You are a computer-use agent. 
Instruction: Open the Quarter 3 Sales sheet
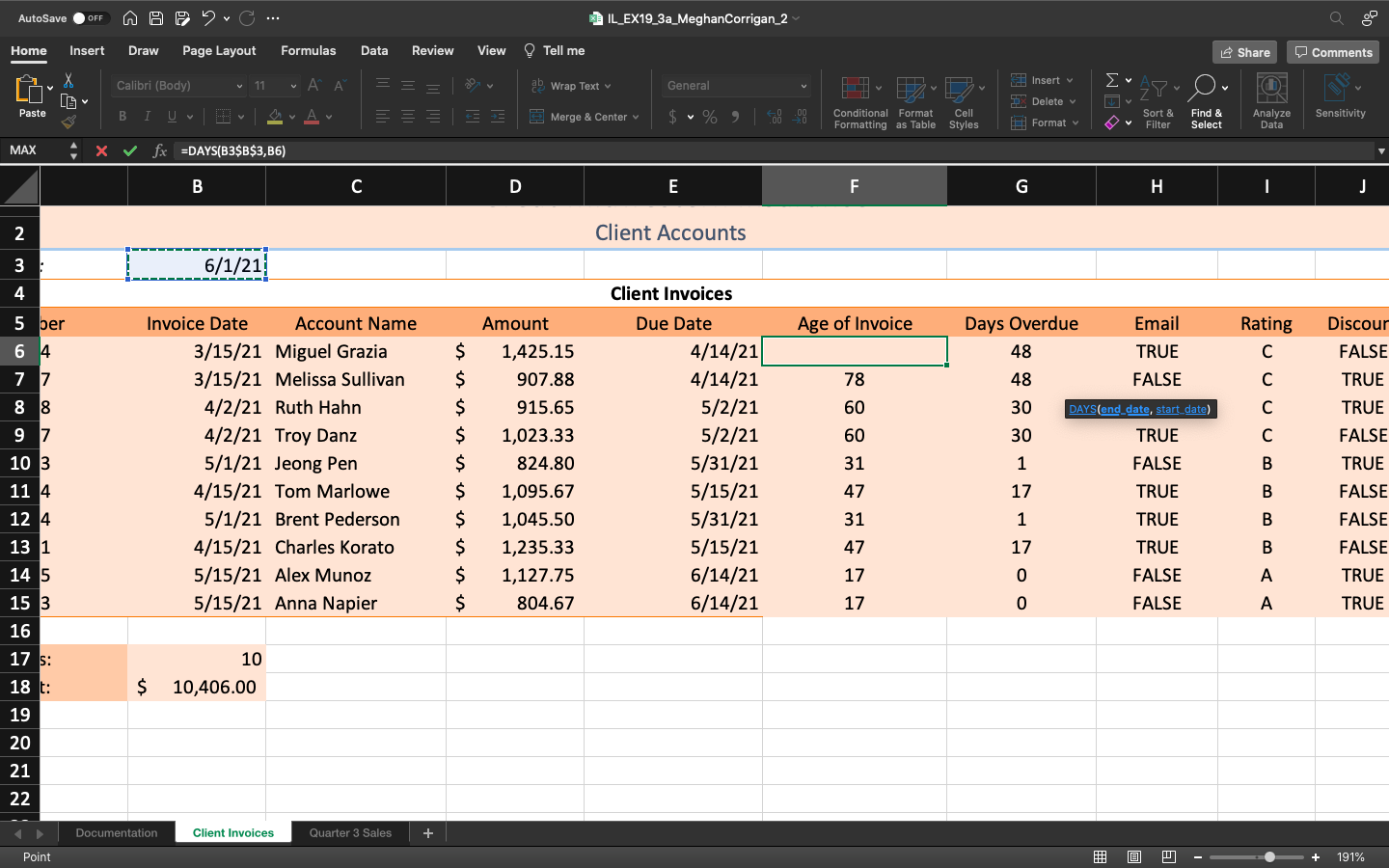(349, 832)
